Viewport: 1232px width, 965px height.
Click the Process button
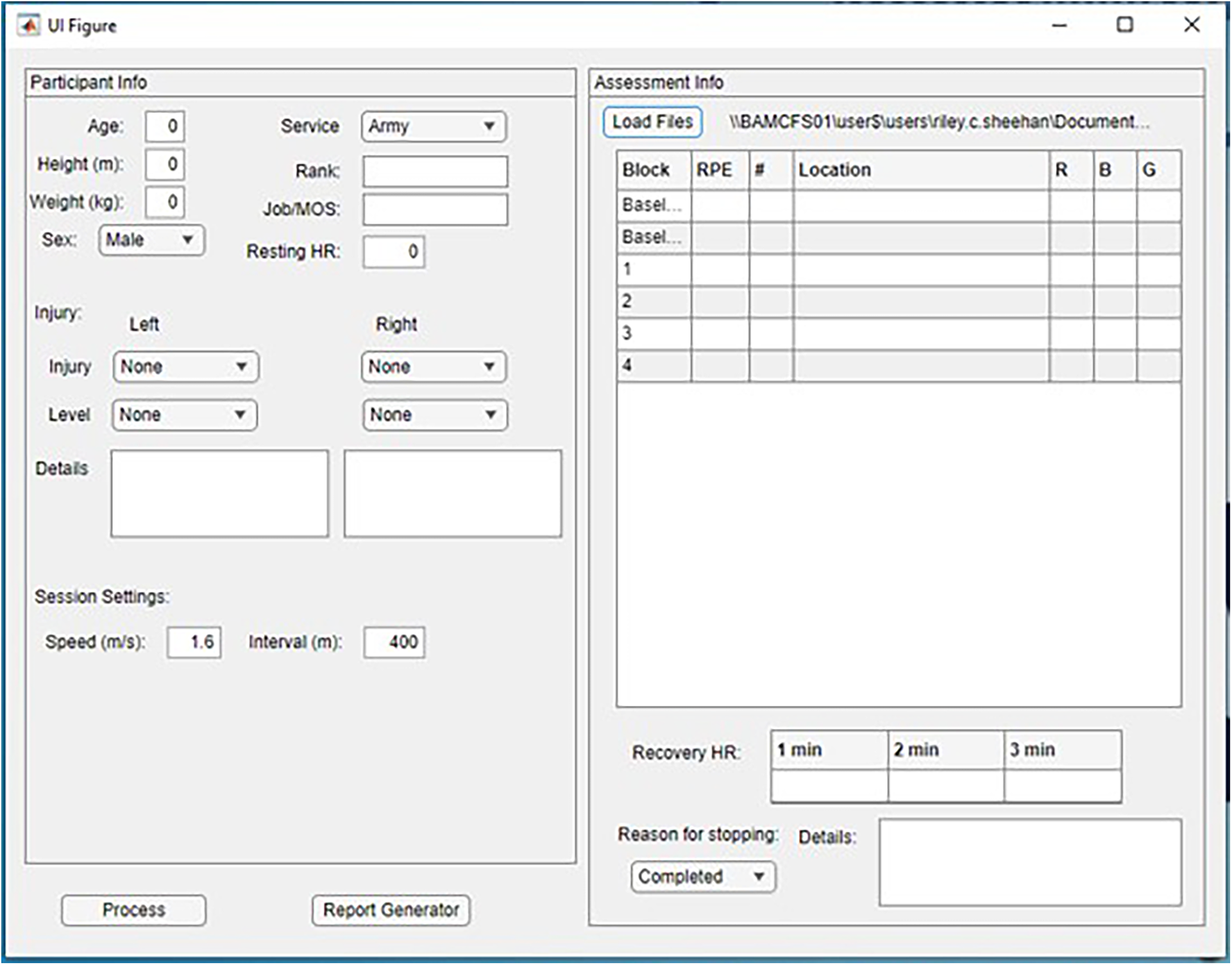(x=133, y=910)
